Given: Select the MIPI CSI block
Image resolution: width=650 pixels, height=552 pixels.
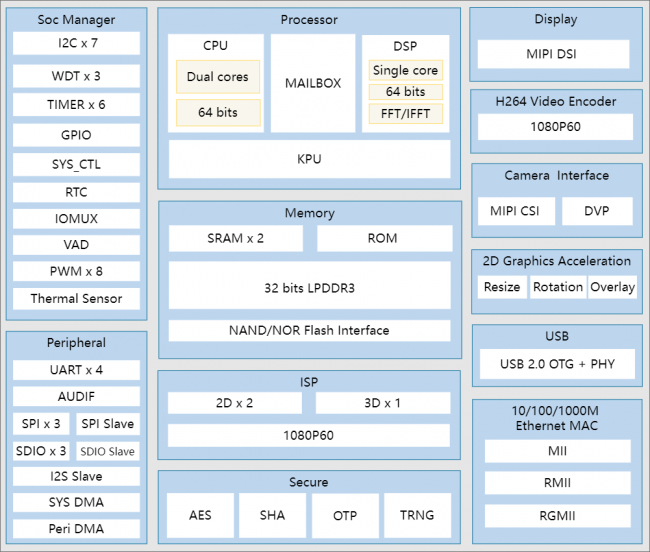Looking at the screenshot, I should point(516,211).
